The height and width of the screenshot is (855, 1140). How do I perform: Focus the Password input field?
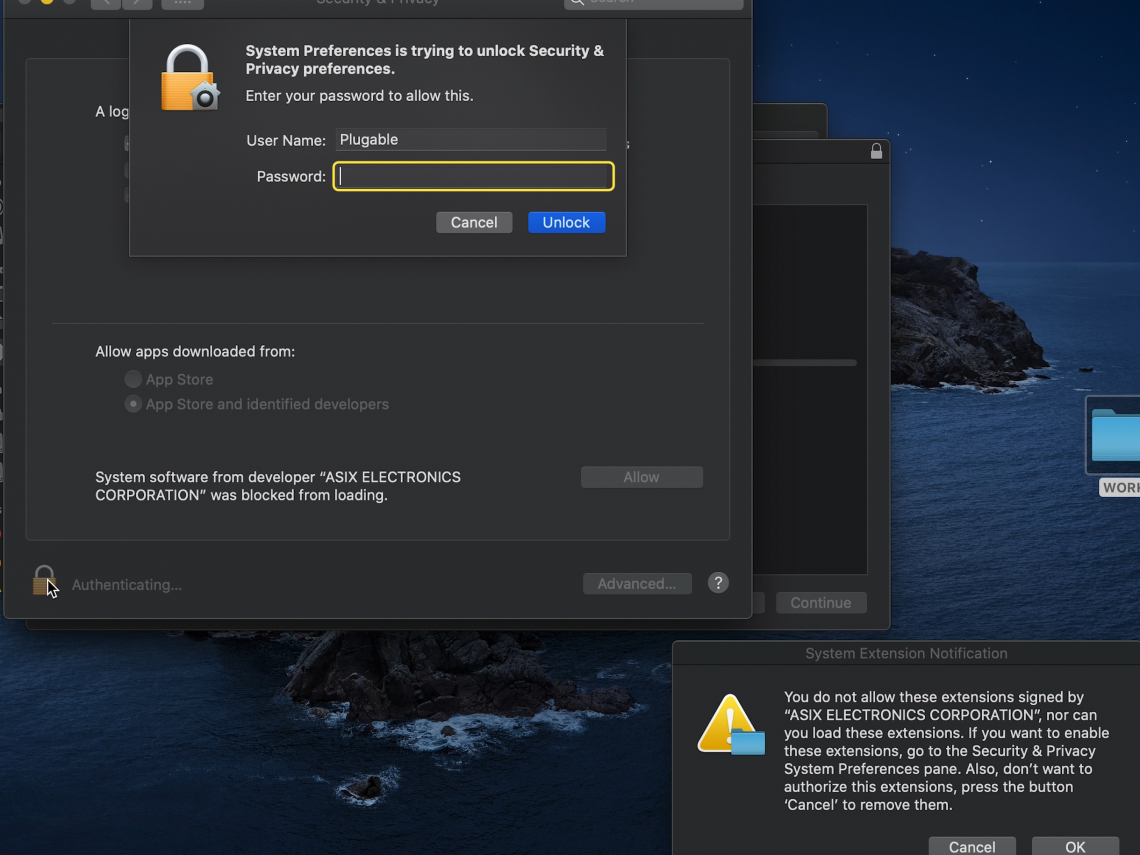pyautogui.click(x=473, y=177)
